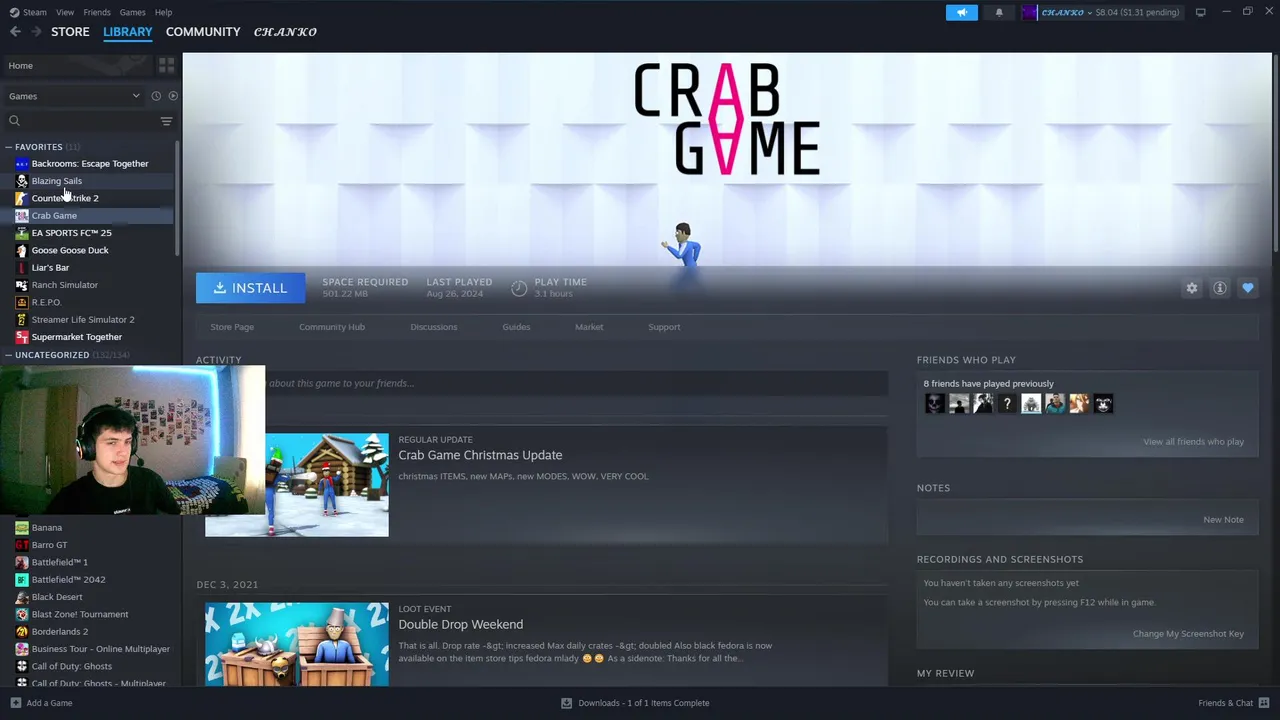Click the back navigation arrow
This screenshot has height=720, width=1280.
click(x=15, y=32)
